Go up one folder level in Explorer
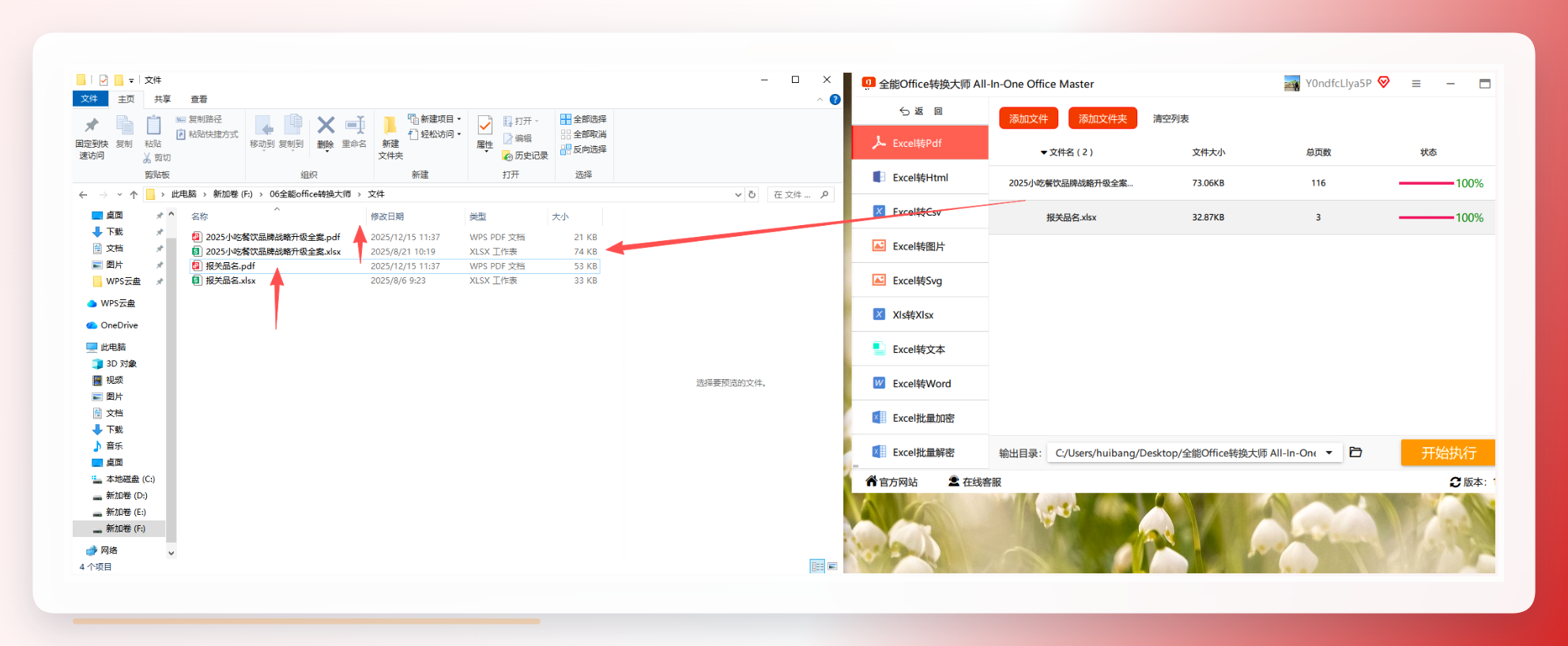This screenshot has width=1568, height=646. [134, 194]
